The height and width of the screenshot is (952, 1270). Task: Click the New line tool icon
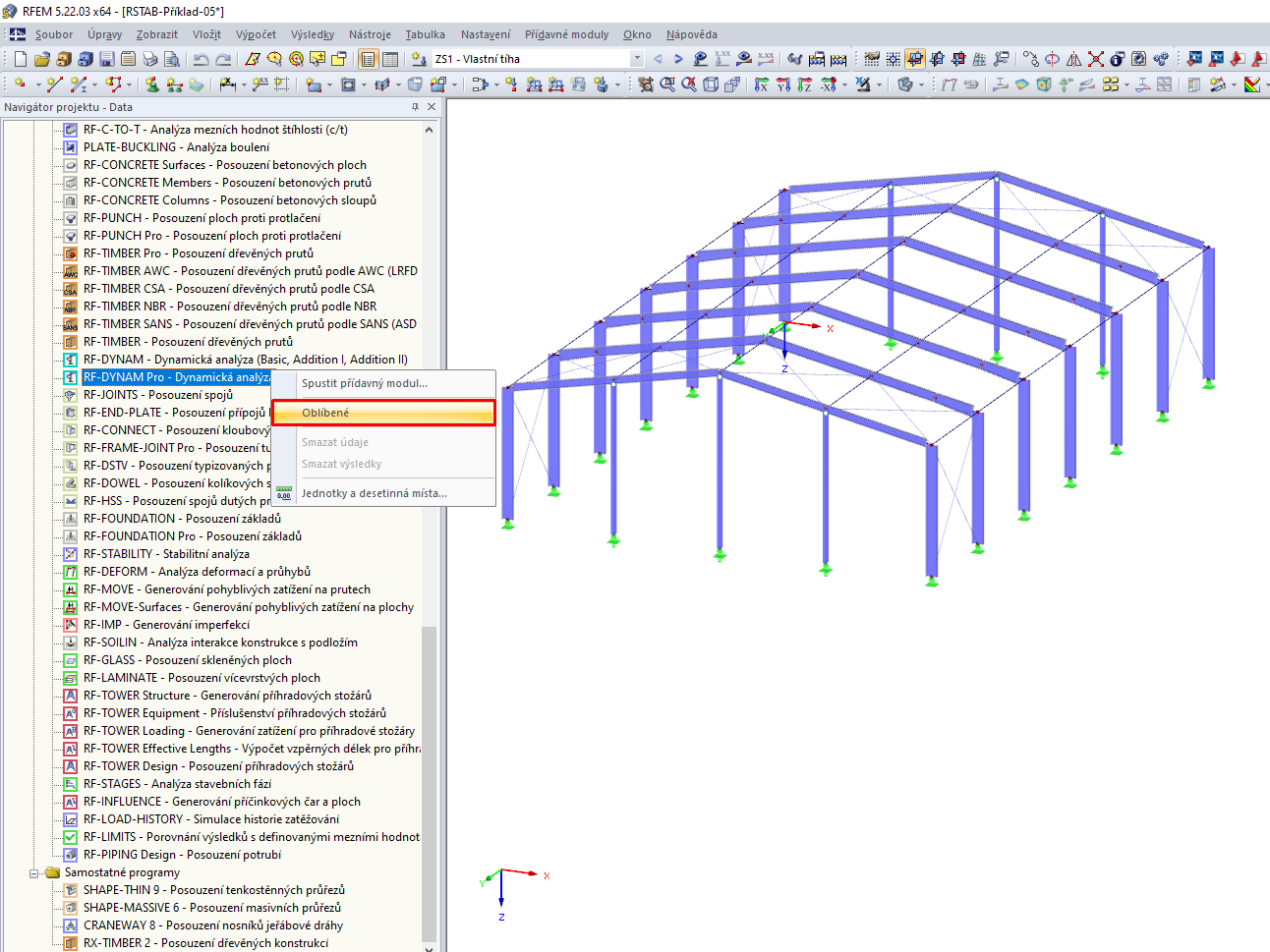click(x=55, y=84)
